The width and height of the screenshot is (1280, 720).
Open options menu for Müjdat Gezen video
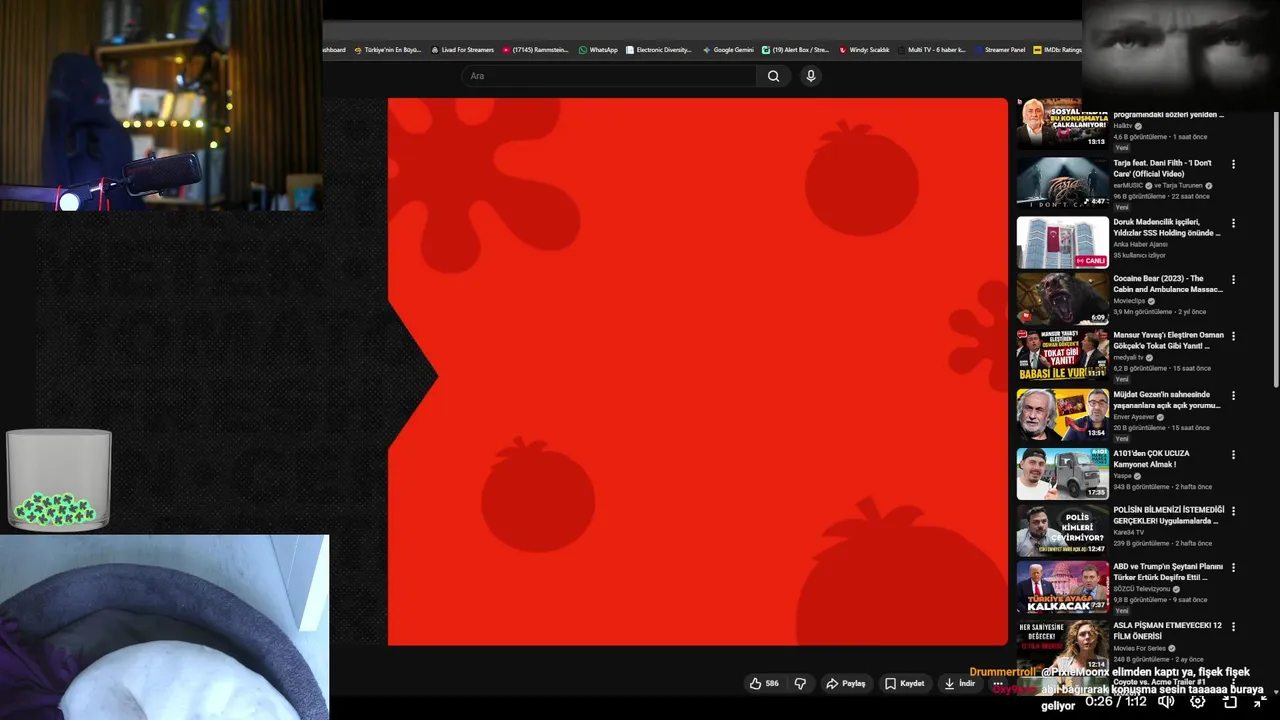(1233, 396)
